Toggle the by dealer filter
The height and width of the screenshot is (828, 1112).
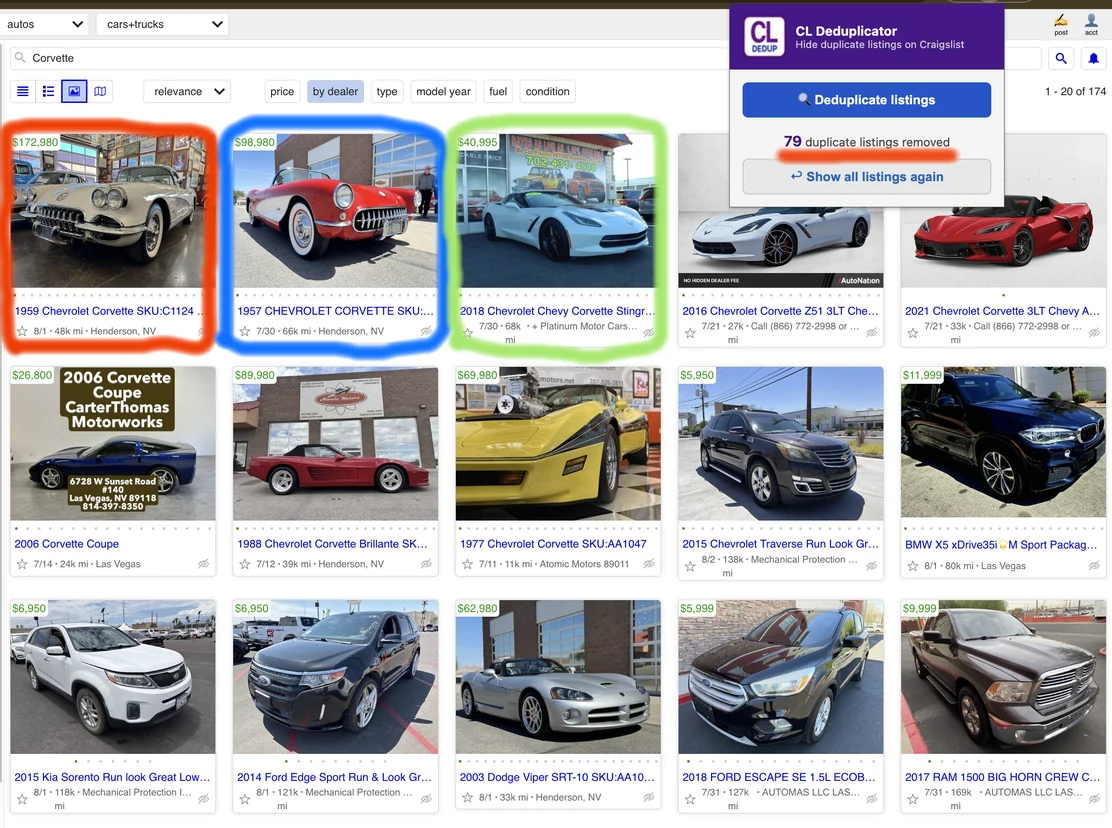(x=335, y=91)
